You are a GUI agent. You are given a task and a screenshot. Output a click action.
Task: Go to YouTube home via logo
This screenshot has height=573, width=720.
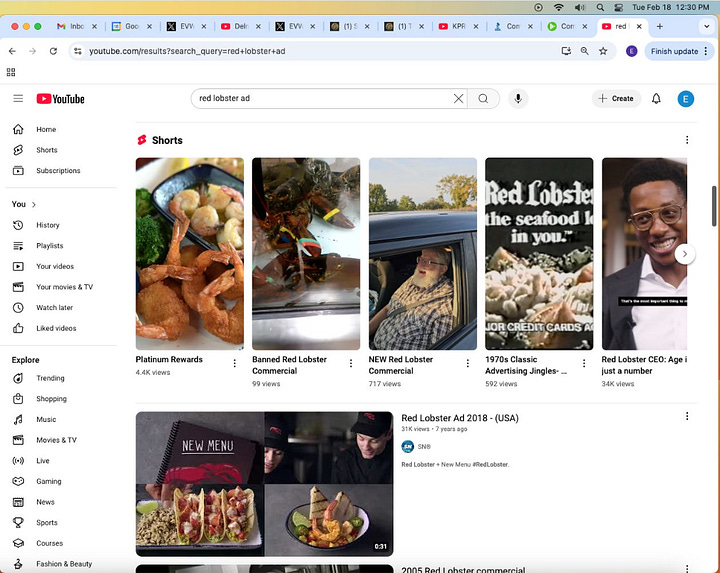click(61, 99)
